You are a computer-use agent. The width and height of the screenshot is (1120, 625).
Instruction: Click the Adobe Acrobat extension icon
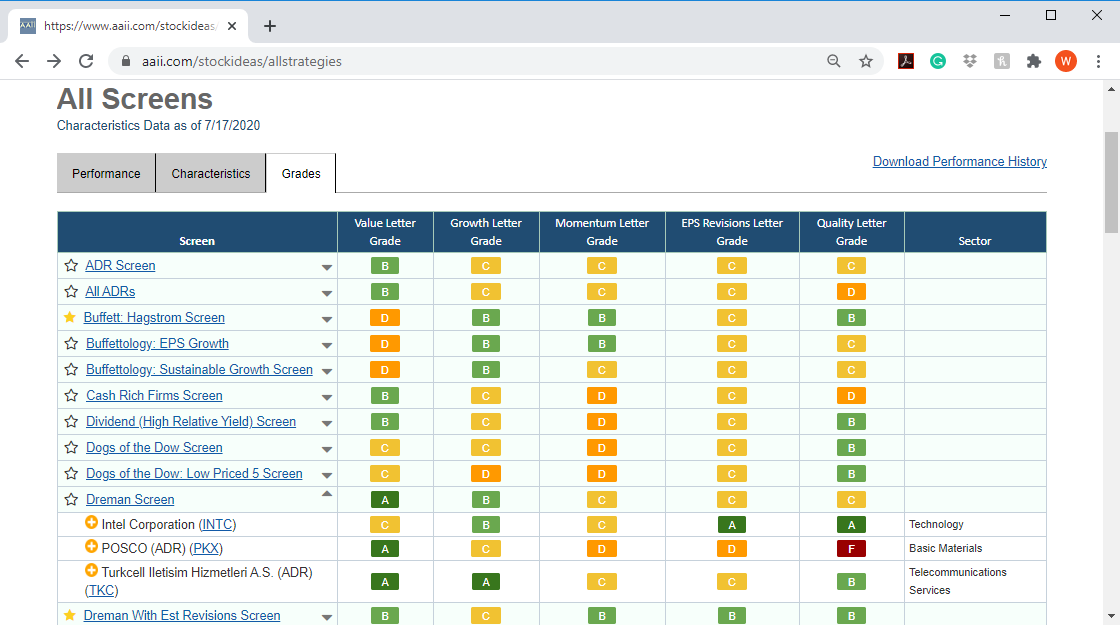[x=906, y=61]
